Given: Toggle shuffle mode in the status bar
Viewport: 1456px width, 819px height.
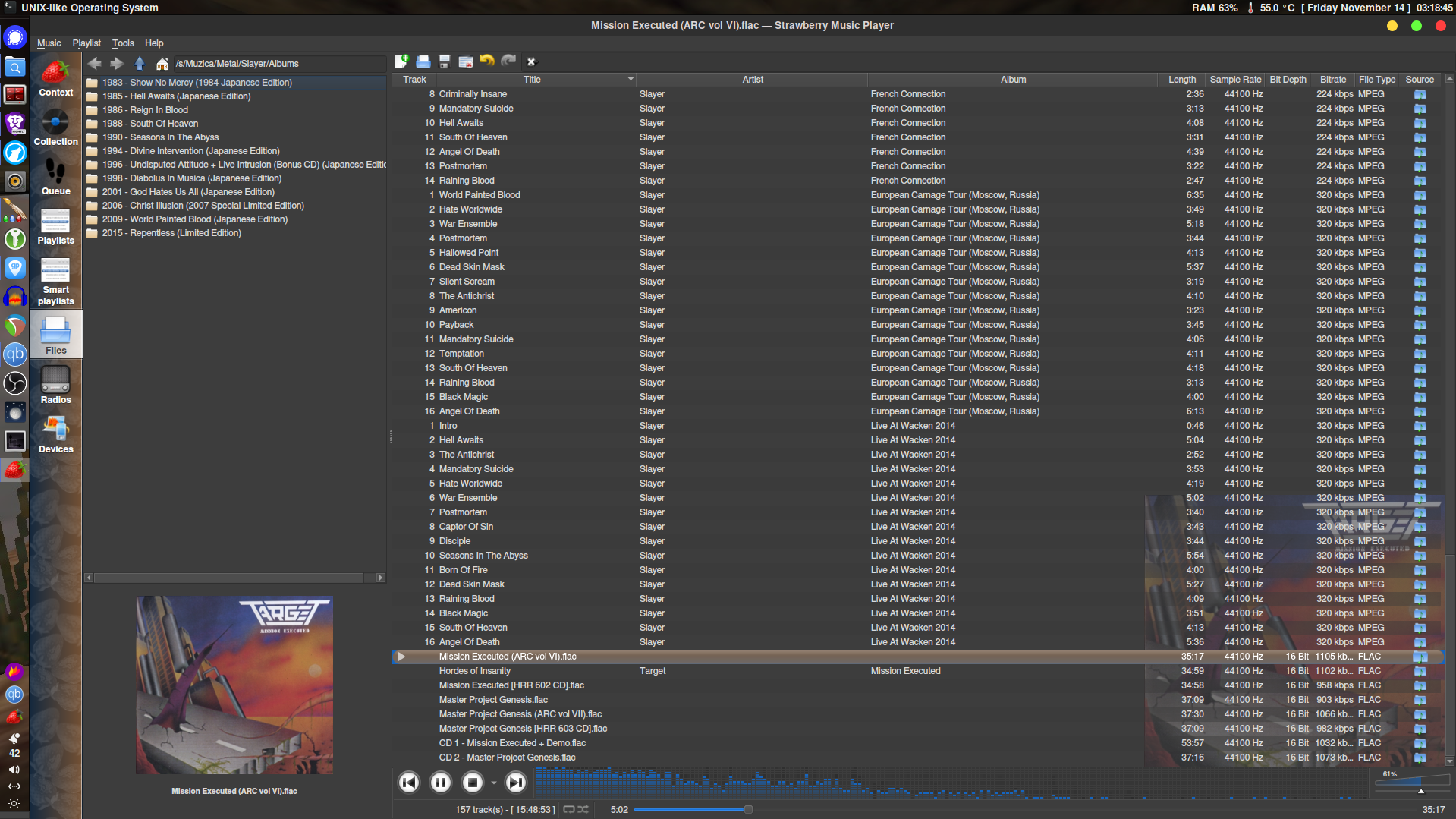Looking at the screenshot, I should [583, 810].
